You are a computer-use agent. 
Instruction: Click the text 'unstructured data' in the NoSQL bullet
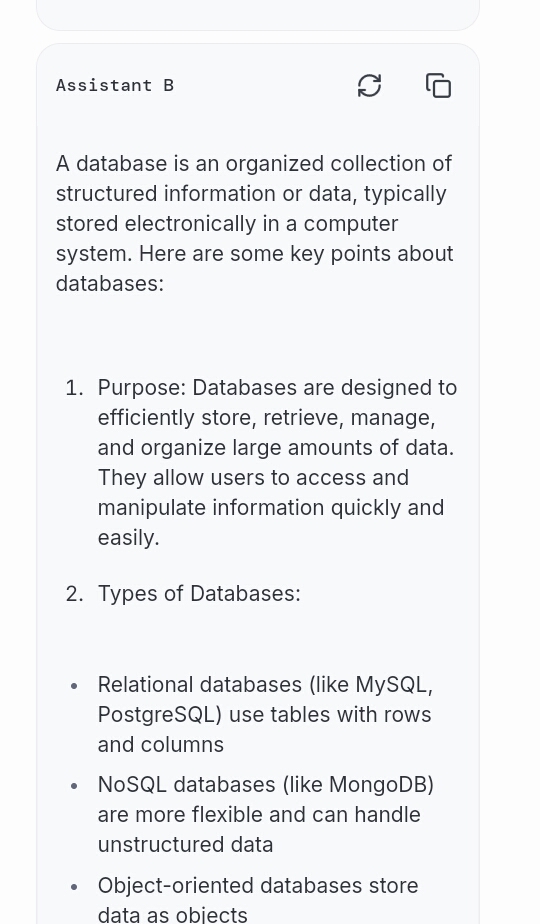[x=185, y=844]
